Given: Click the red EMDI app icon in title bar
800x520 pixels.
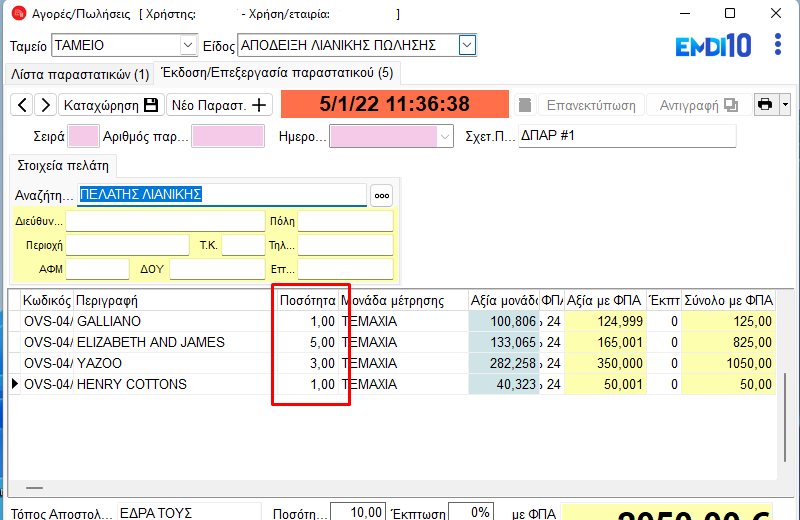Looking at the screenshot, I should coord(19,13).
